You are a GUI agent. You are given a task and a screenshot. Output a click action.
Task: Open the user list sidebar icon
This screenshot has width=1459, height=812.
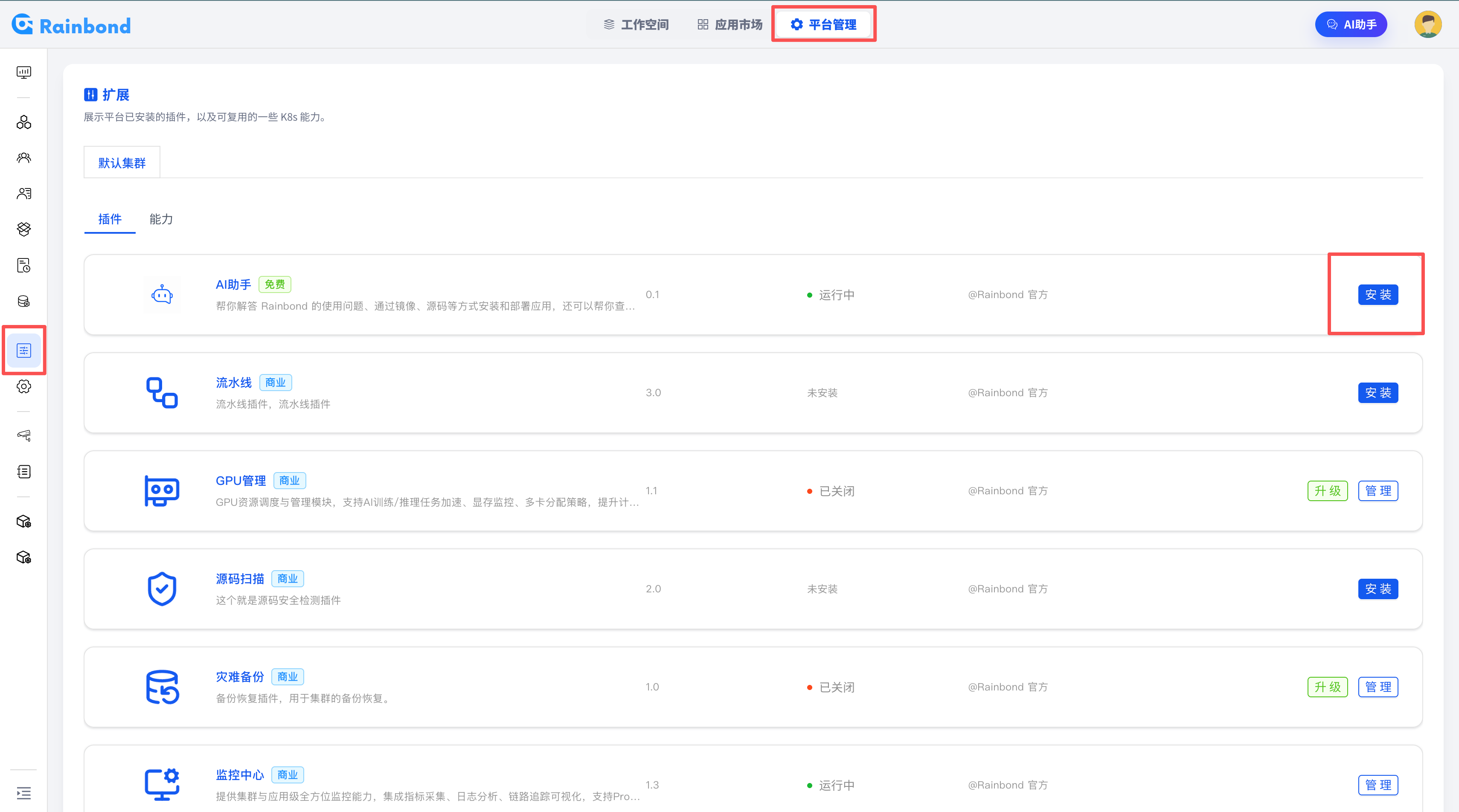point(24,194)
